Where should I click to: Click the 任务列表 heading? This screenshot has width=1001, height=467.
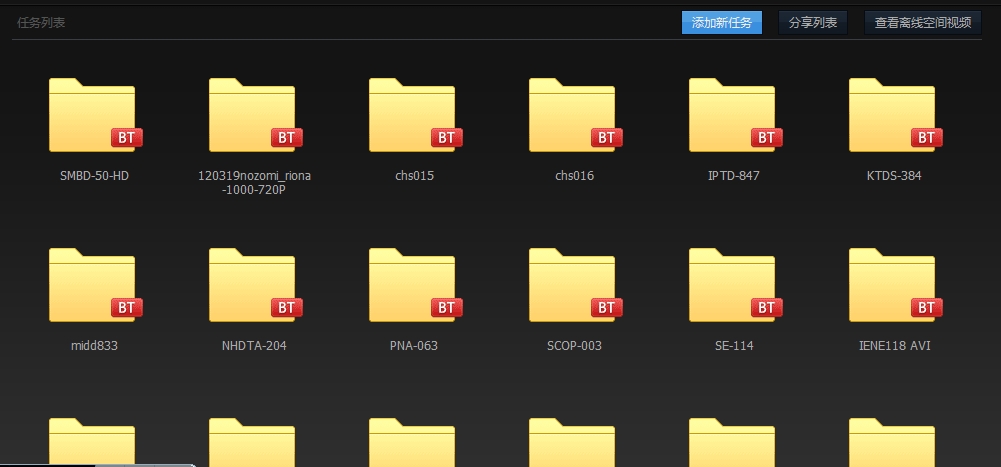click(41, 23)
